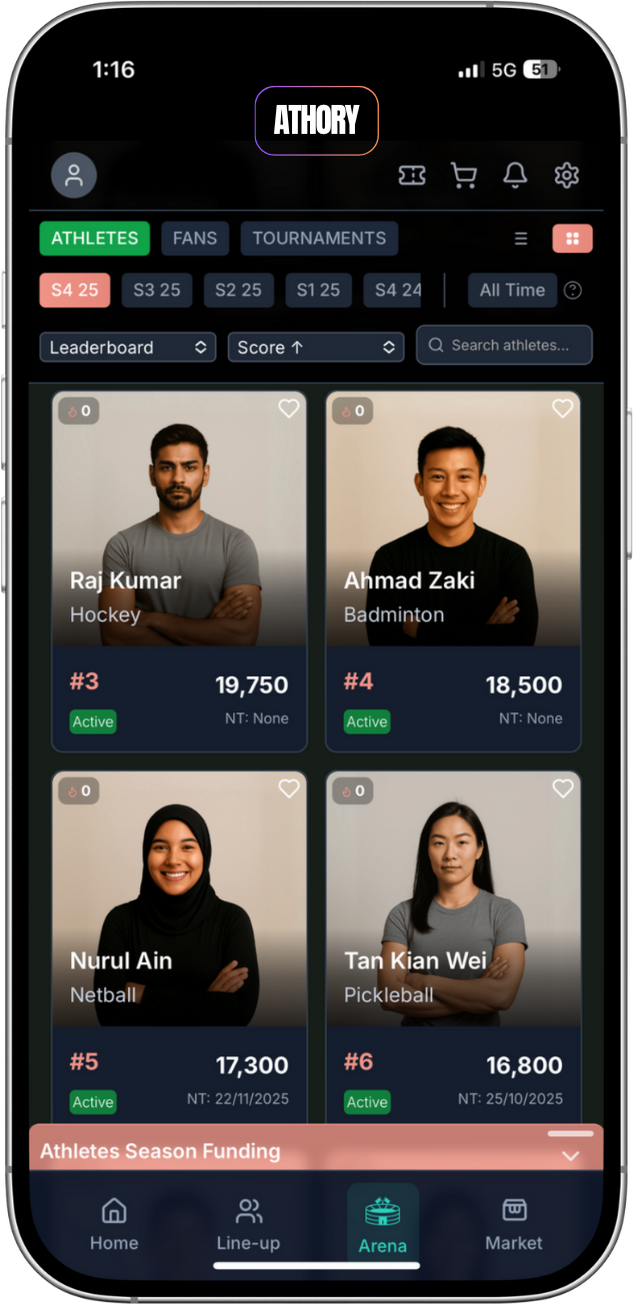Switch to the FANS tab
634x1306 pixels.
195,238
